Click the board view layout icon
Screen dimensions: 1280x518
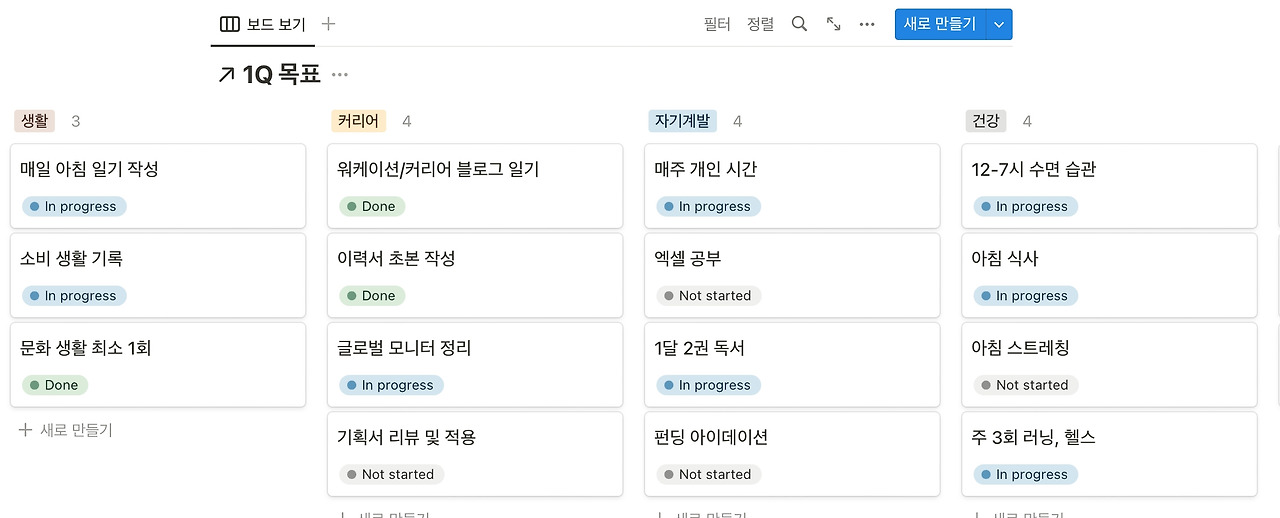(229, 24)
